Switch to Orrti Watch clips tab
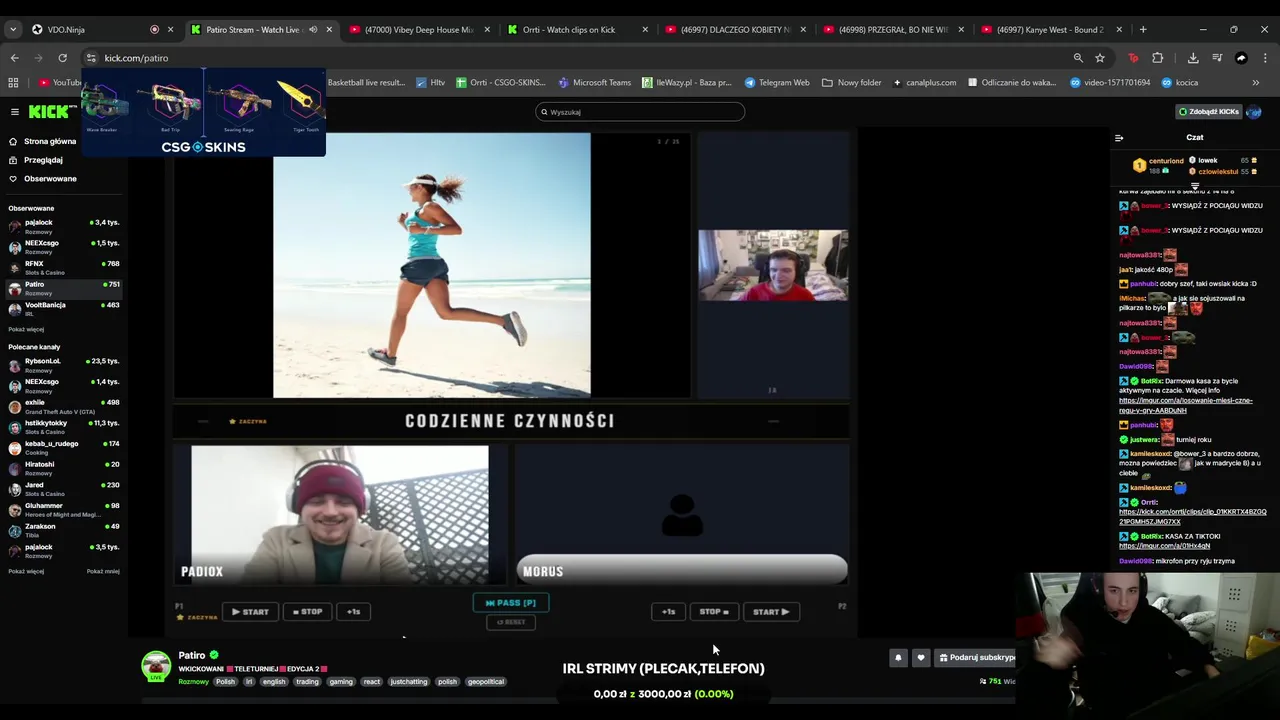Screen dimensions: 1280x720 (576, 30)
